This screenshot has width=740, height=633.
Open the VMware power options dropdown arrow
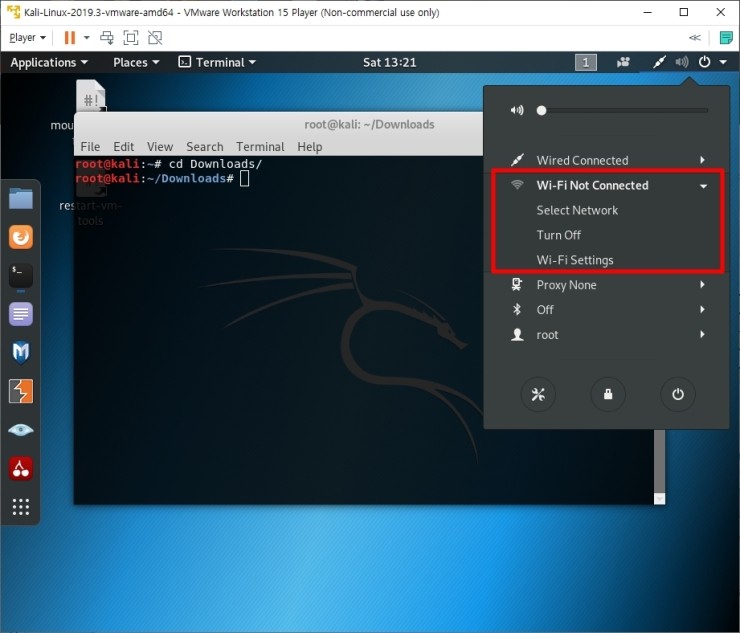coord(86,37)
